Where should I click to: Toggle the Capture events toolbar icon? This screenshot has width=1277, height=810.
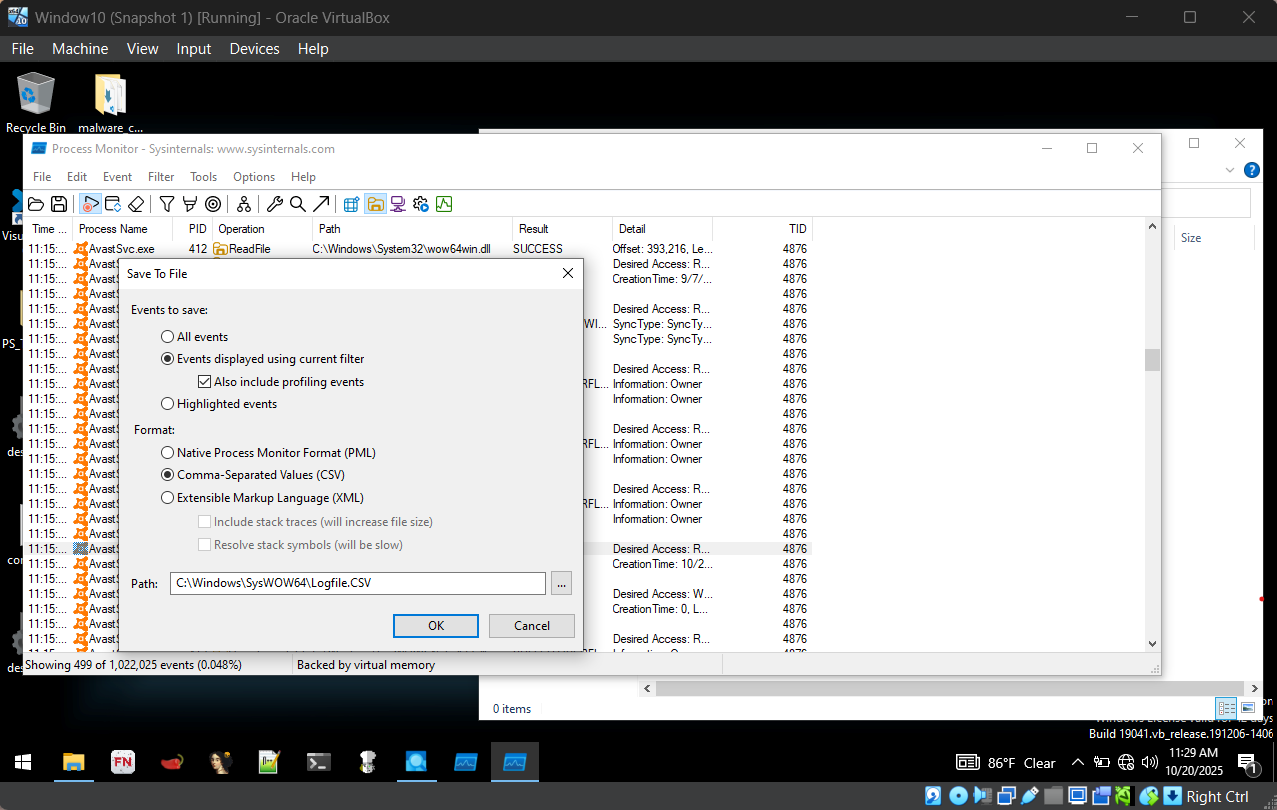(x=90, y=204)
